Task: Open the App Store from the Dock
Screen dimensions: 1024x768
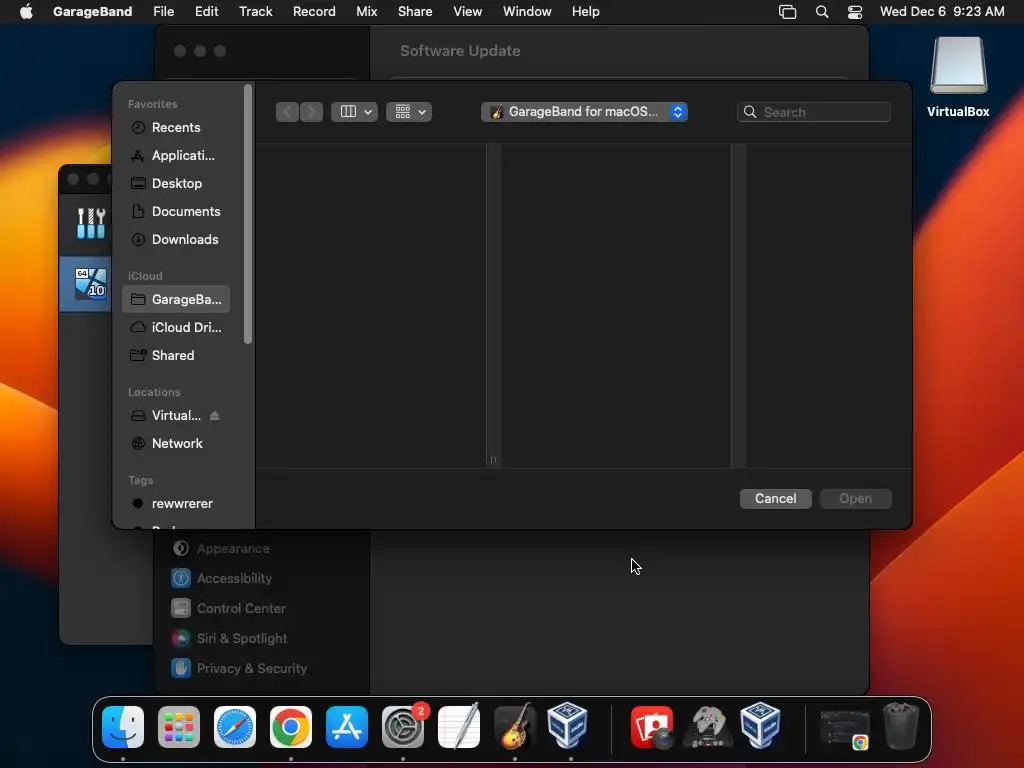Action: click(347, 727)
